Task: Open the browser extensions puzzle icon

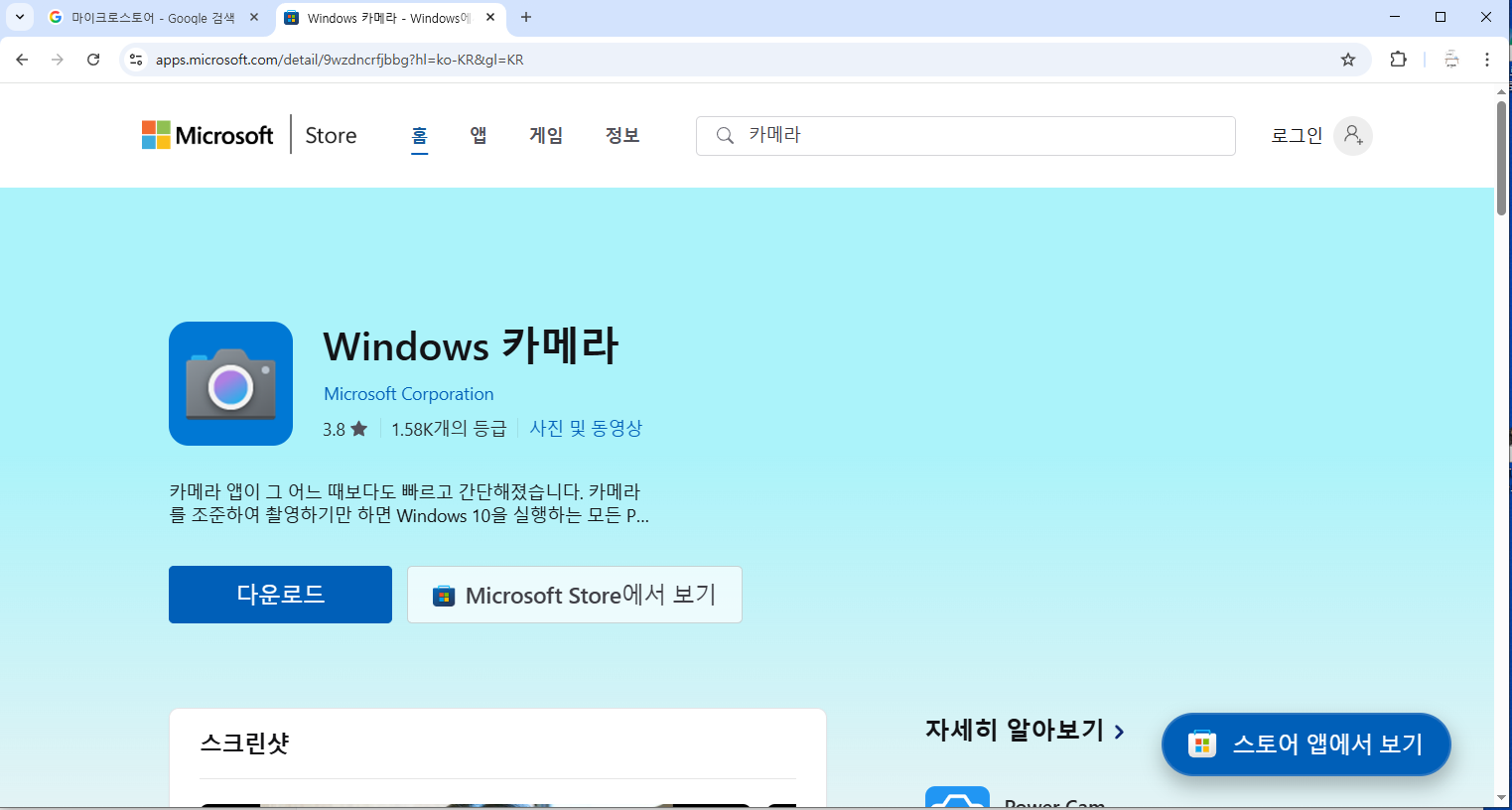Action: [x=1398, y=60]
